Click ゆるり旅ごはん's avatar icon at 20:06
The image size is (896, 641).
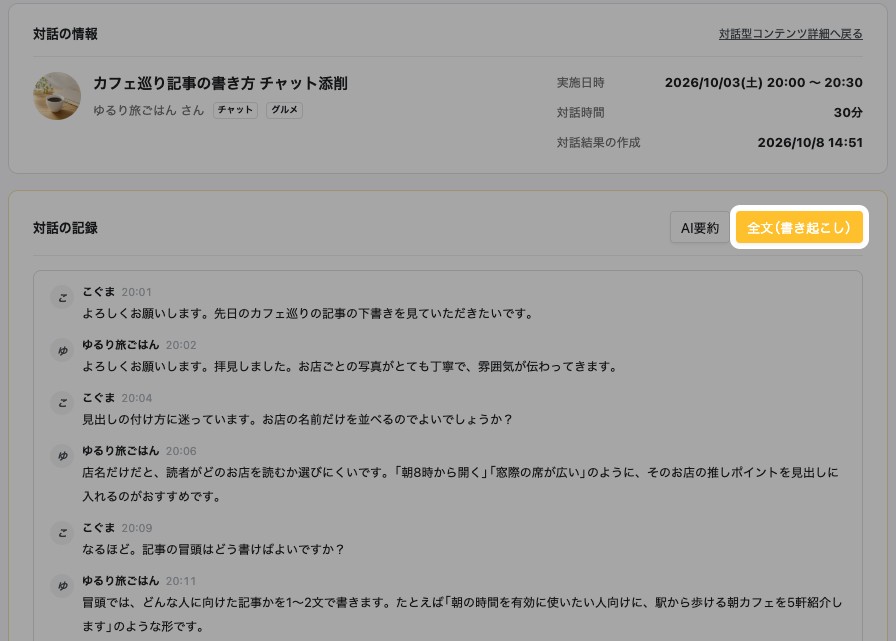pos(62,456)
